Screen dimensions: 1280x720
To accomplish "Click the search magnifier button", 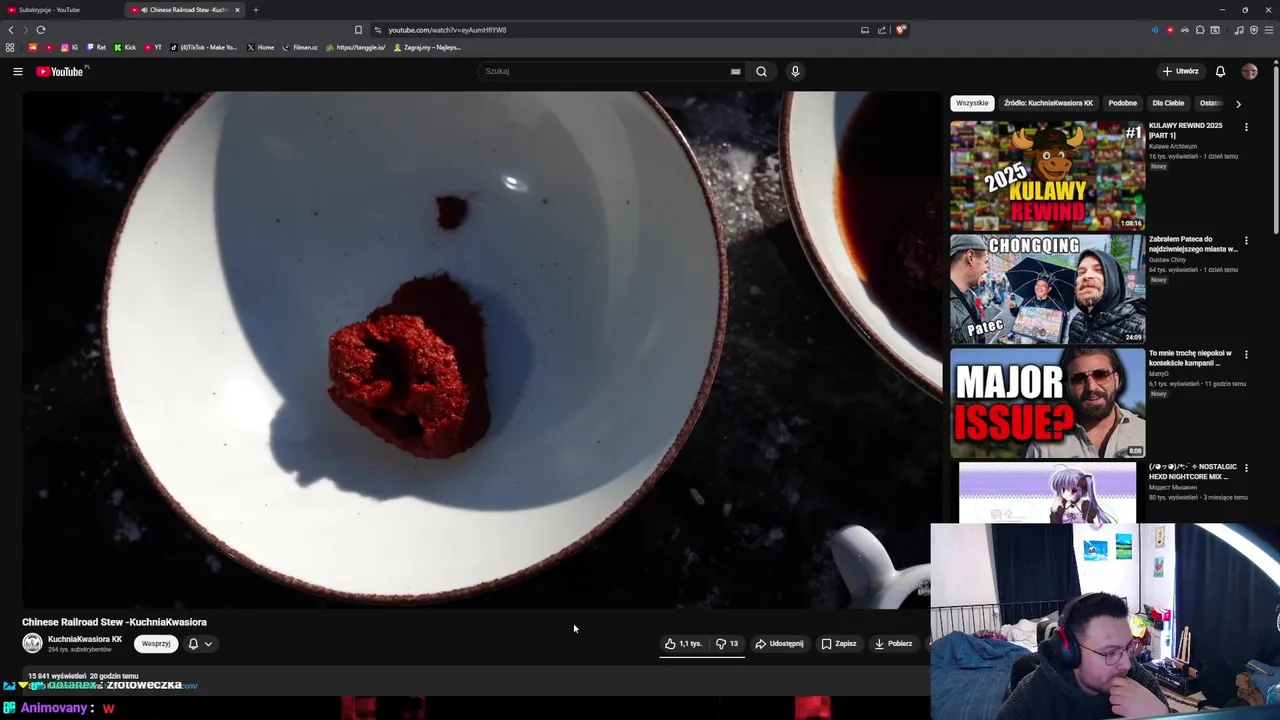I will (x=761, y=71).
